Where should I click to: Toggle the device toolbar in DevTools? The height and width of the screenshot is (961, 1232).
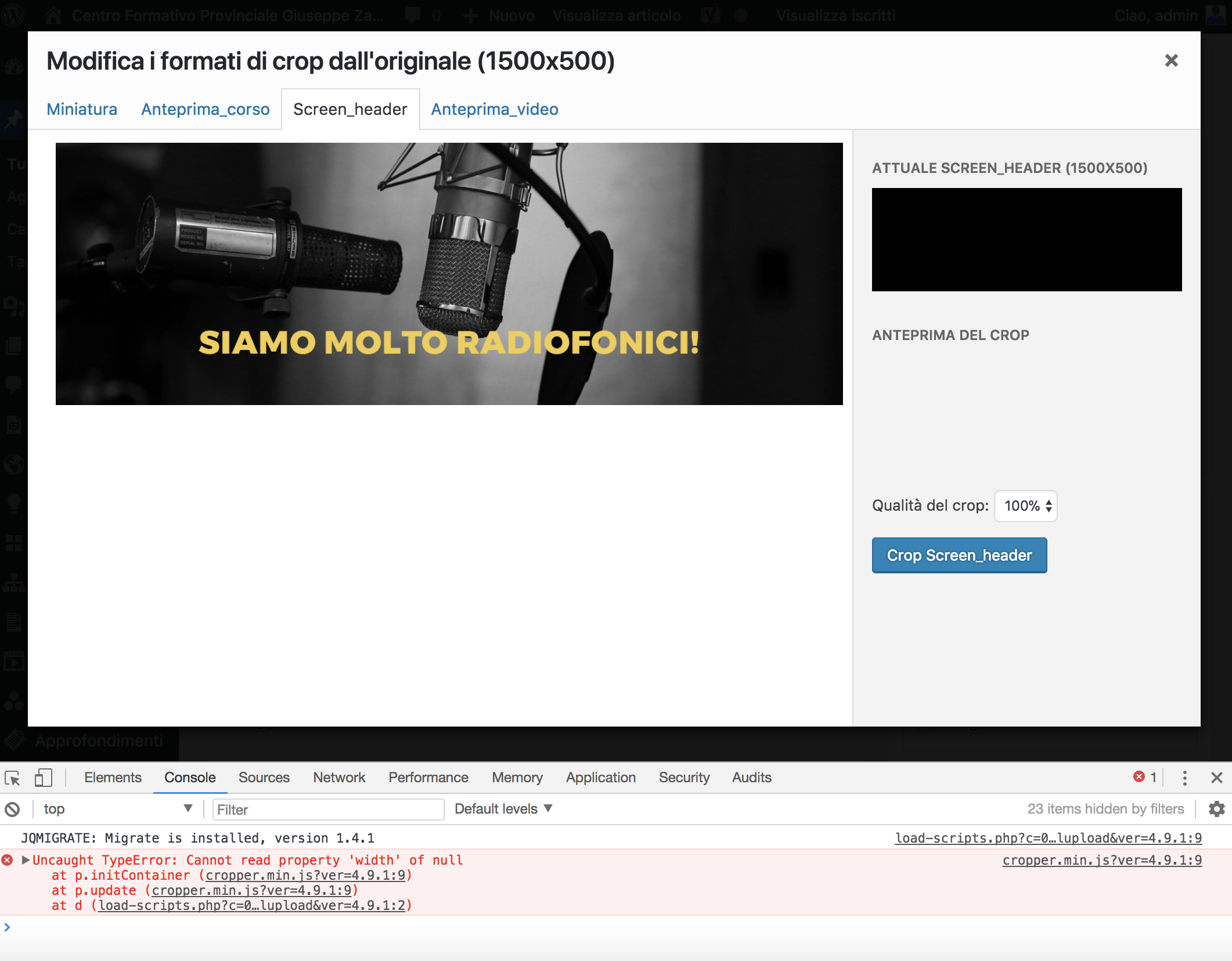43,777
